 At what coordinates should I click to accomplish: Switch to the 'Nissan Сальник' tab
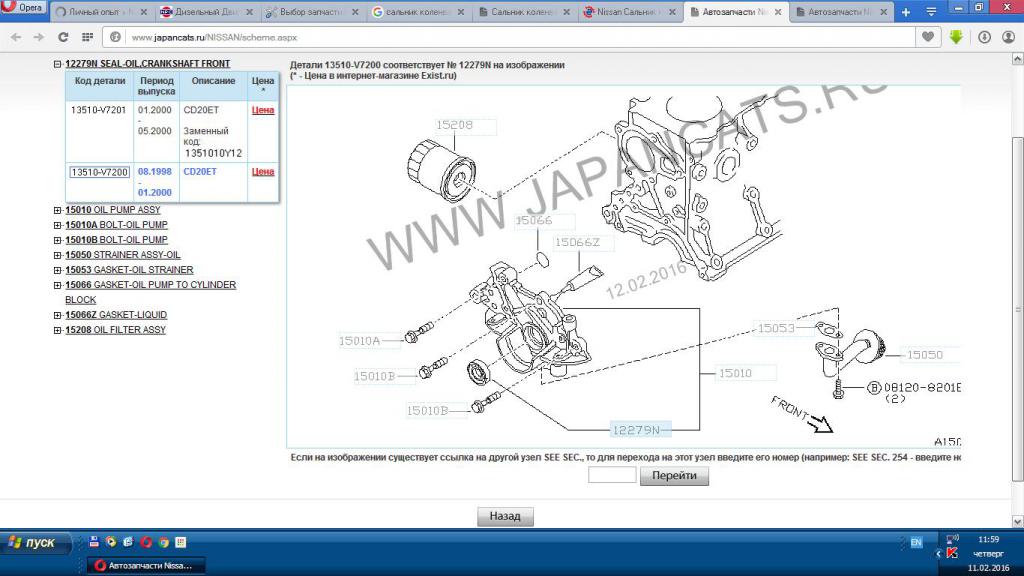coord(630,12)
